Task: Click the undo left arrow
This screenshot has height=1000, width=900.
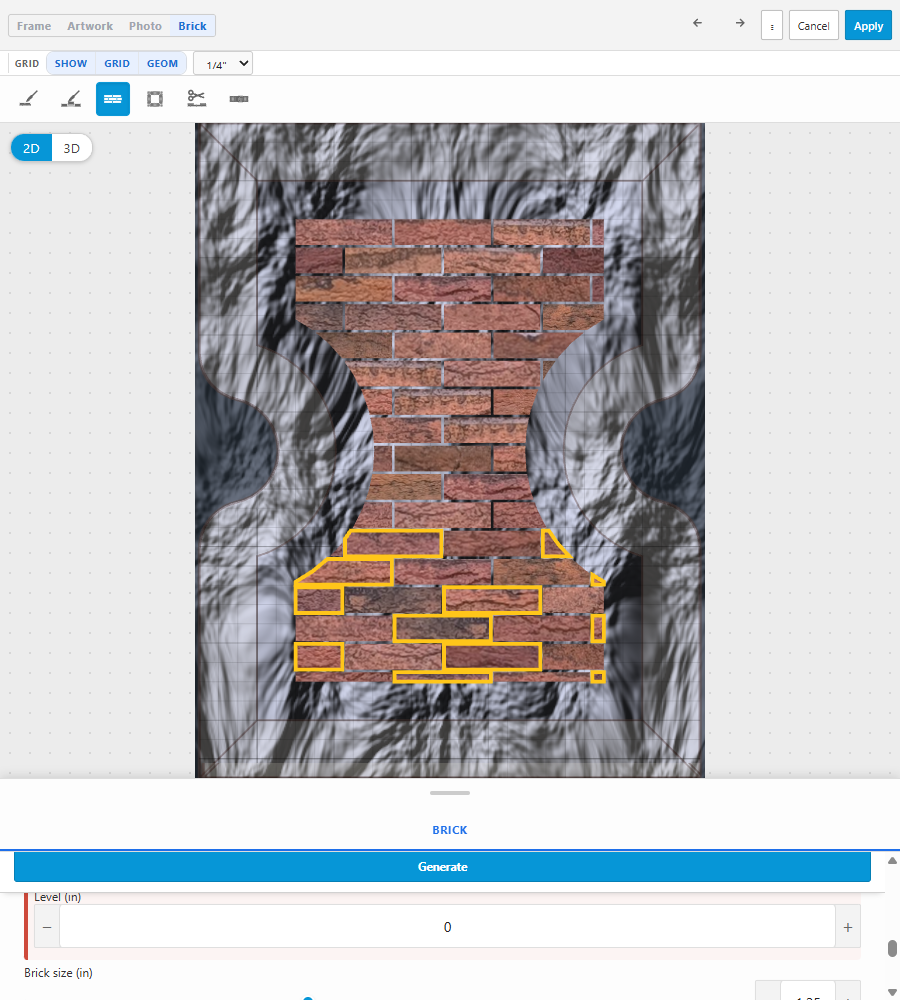Action: click(x=697, y=23)
